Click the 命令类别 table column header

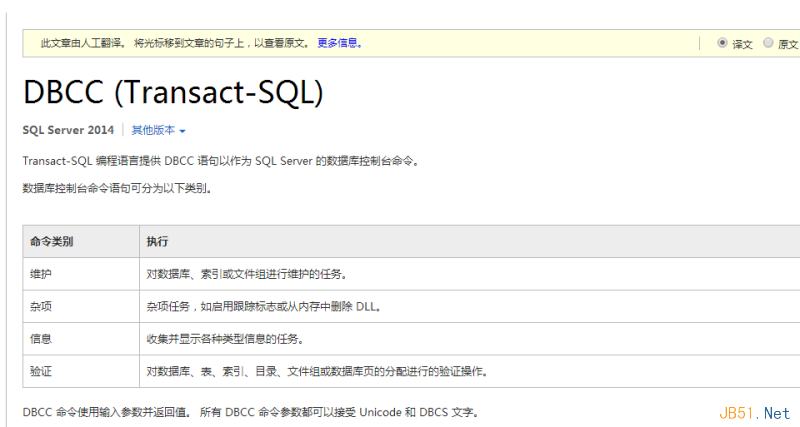coord(52,242)
